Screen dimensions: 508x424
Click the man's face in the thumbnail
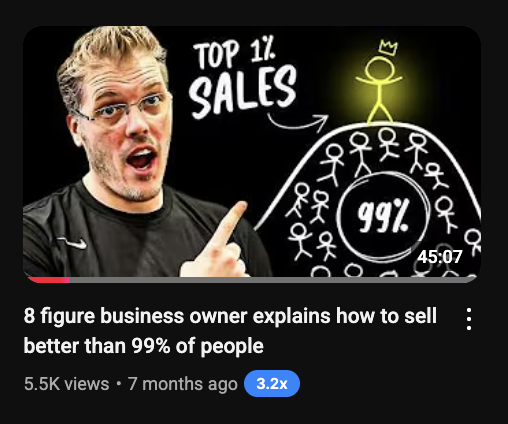pyautogui.click(x=128, y=127)
